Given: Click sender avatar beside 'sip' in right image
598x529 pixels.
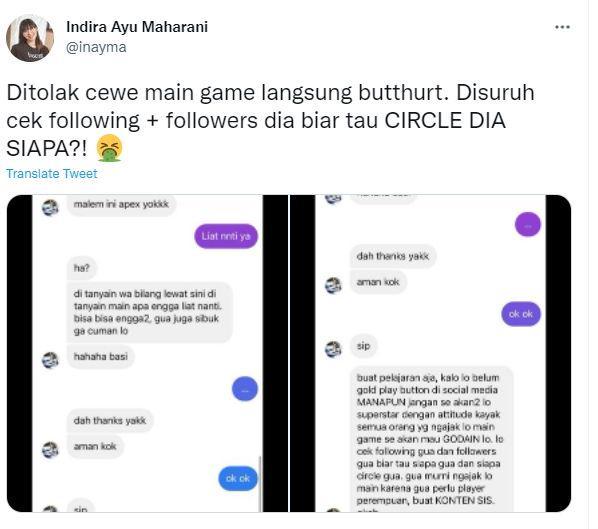Looking at the screenshot, I should click(x=333, y=349).
